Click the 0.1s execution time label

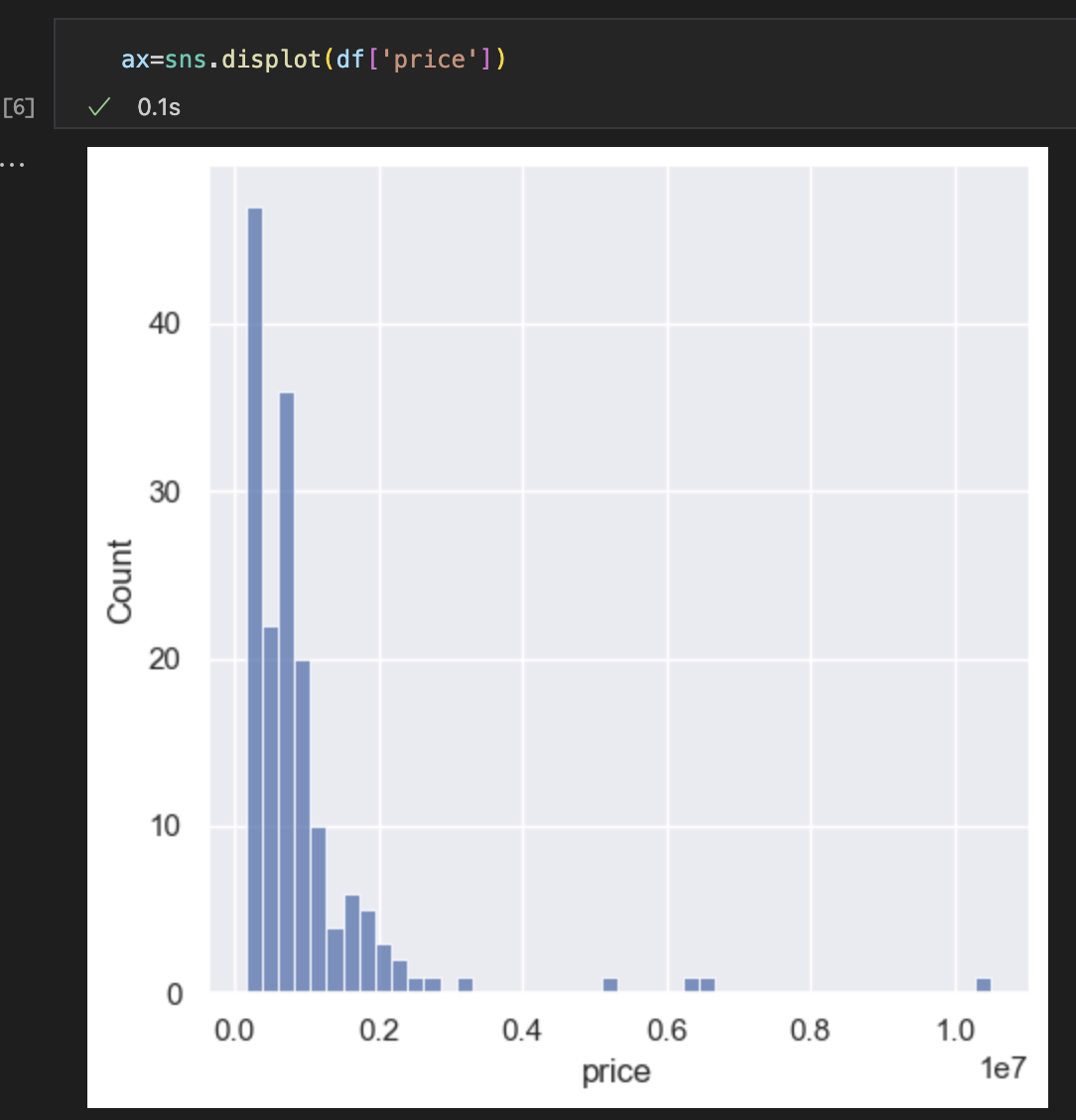(x=159, y=107)
